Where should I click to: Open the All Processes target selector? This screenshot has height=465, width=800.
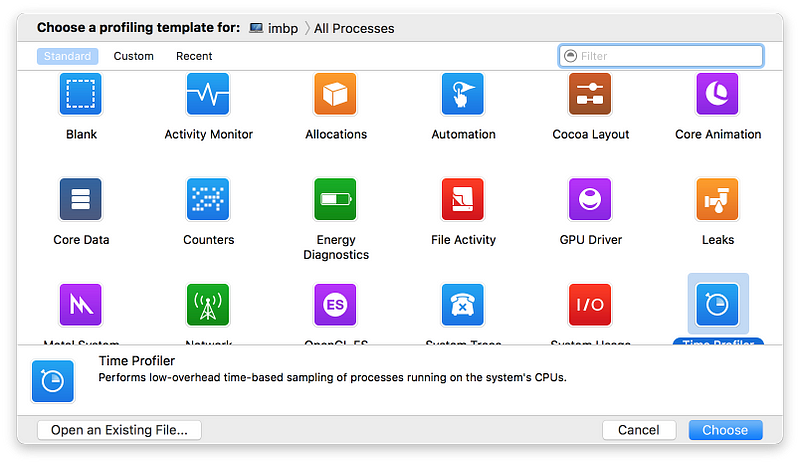pyautogui.click(x=354, y=28)
